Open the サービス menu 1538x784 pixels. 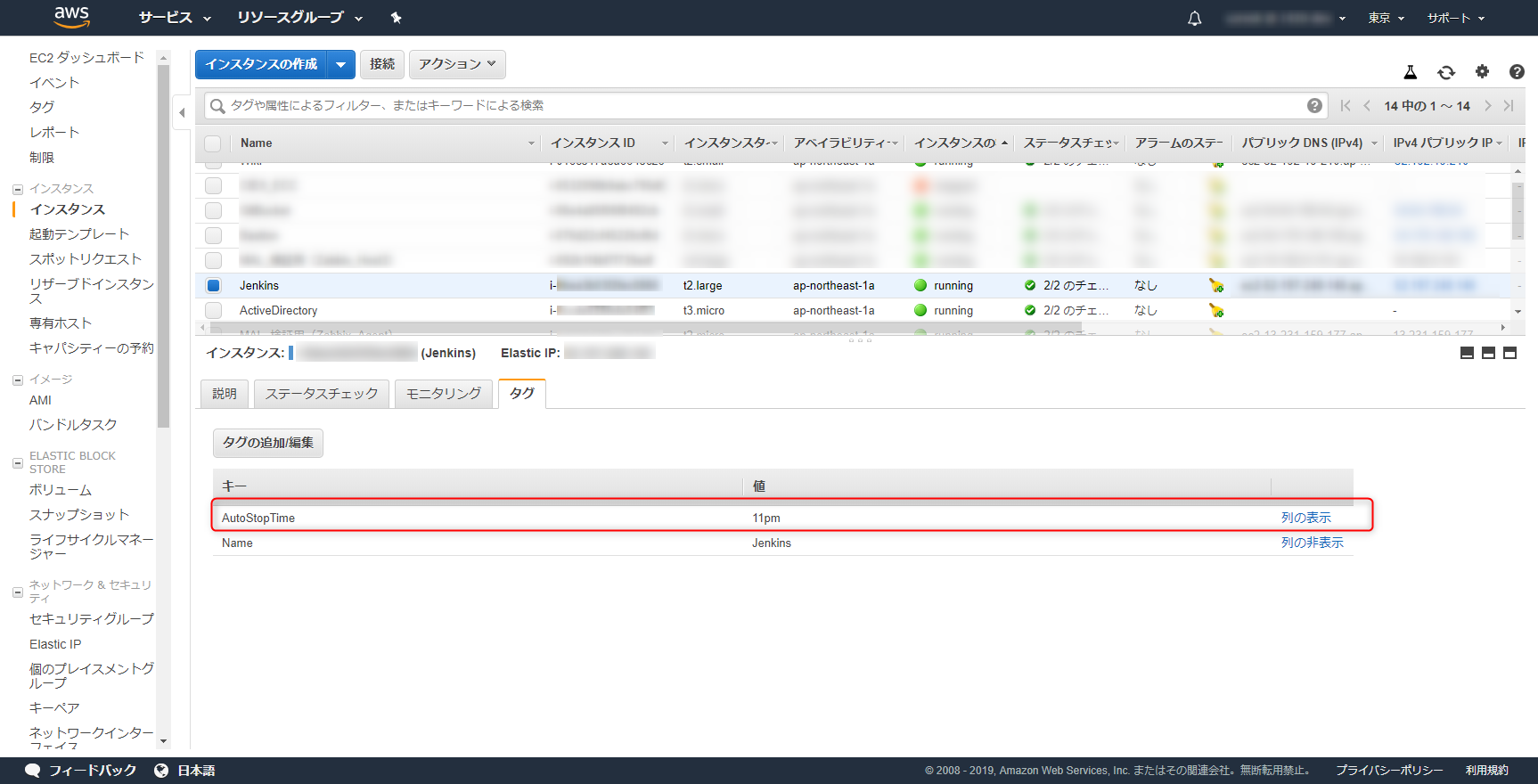pyautogui.click(x=175, y=18)
